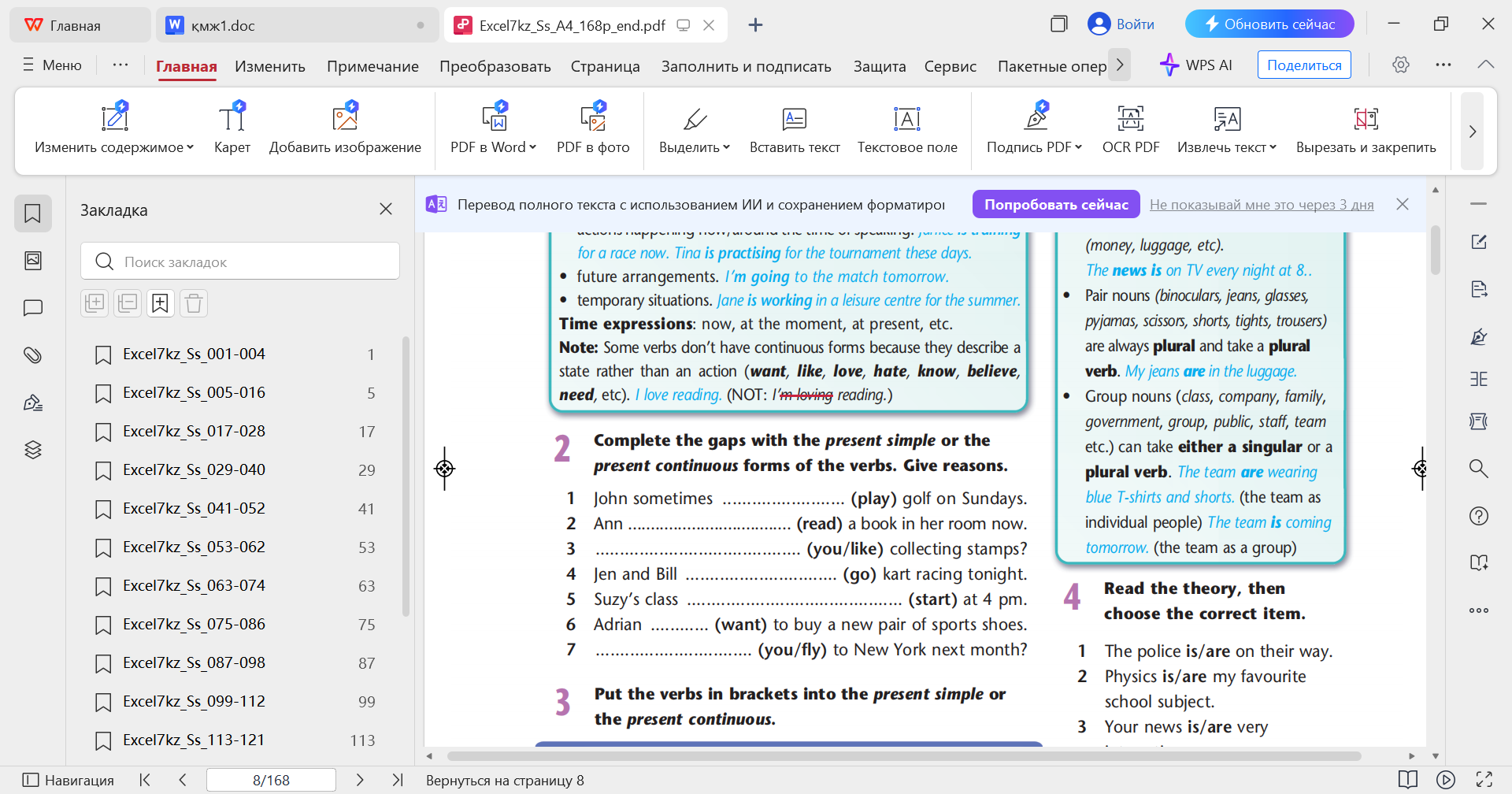Click the OCR PDF tool icon
The width and height of the screenshot is (1512, 794).
pos(1130,119)
